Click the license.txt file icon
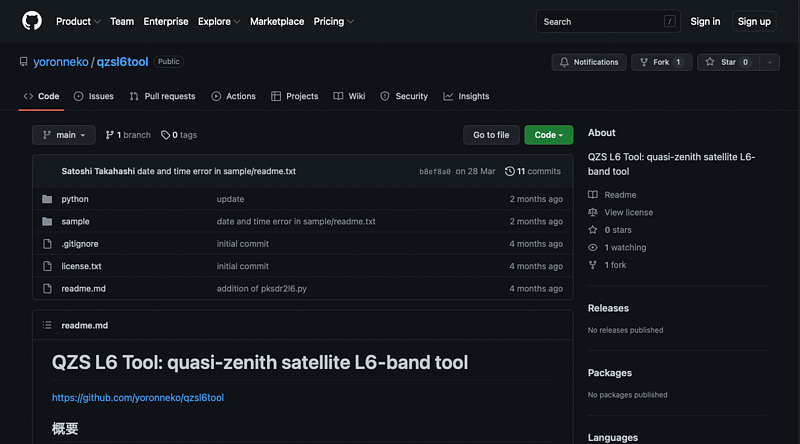 pyautogui.click(x=47, y=266)
